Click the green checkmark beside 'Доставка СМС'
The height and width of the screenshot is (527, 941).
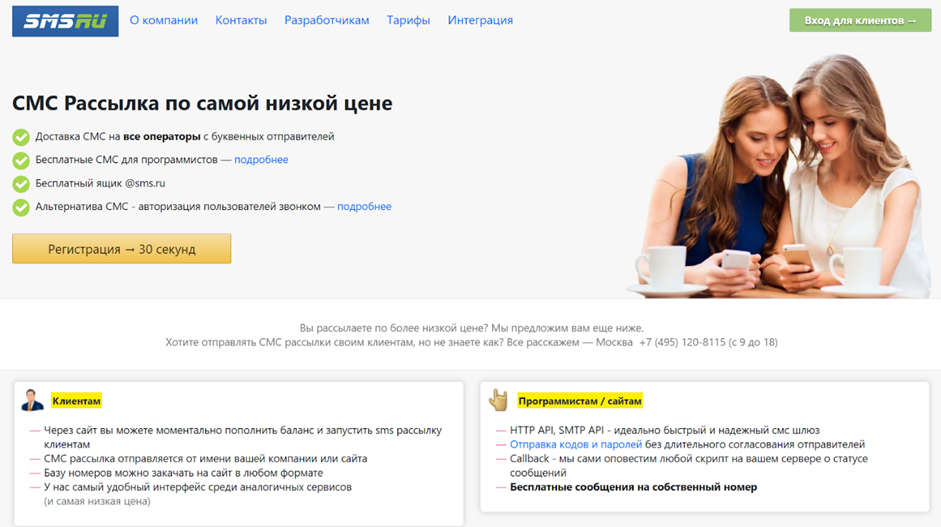pos(21,137)
